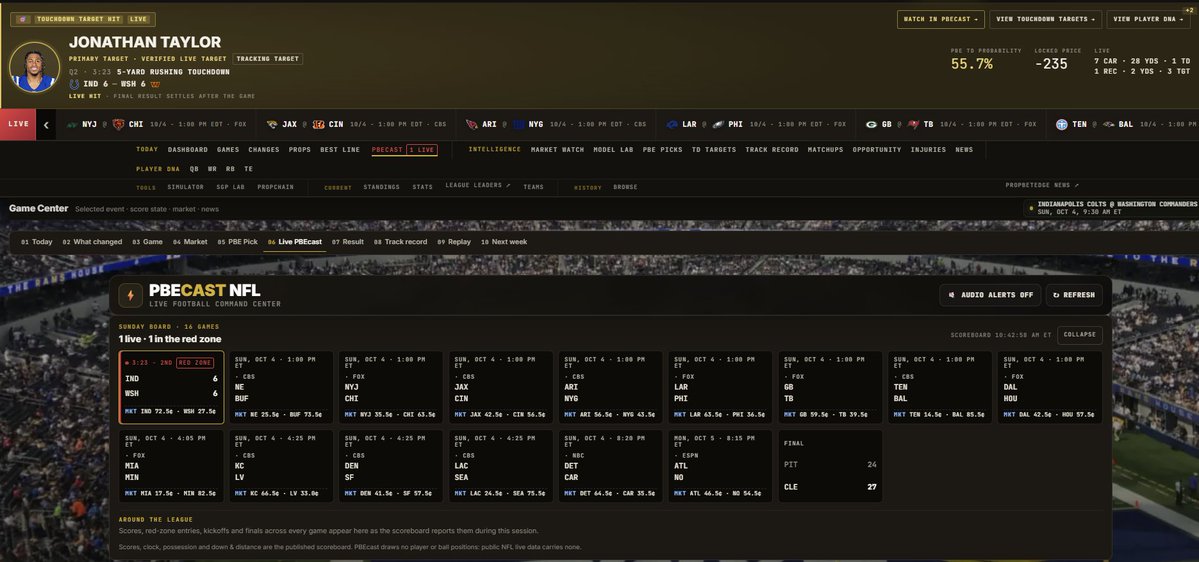This screenshot has height=562, width=1199.
Task: Click the Giants logo next to NYG
Action: [x=519, y=125]
